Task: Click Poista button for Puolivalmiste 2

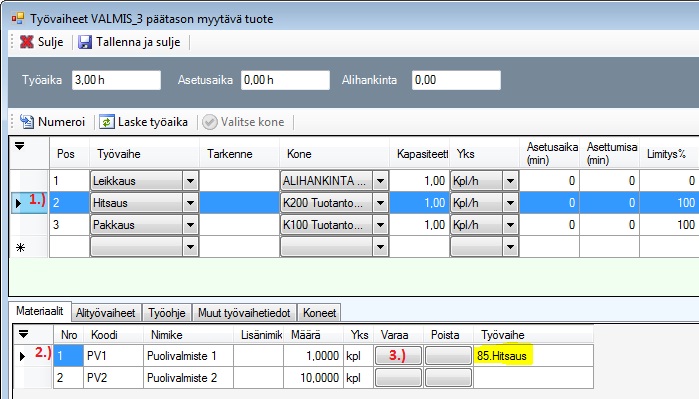Action: (x=448, y=378)
